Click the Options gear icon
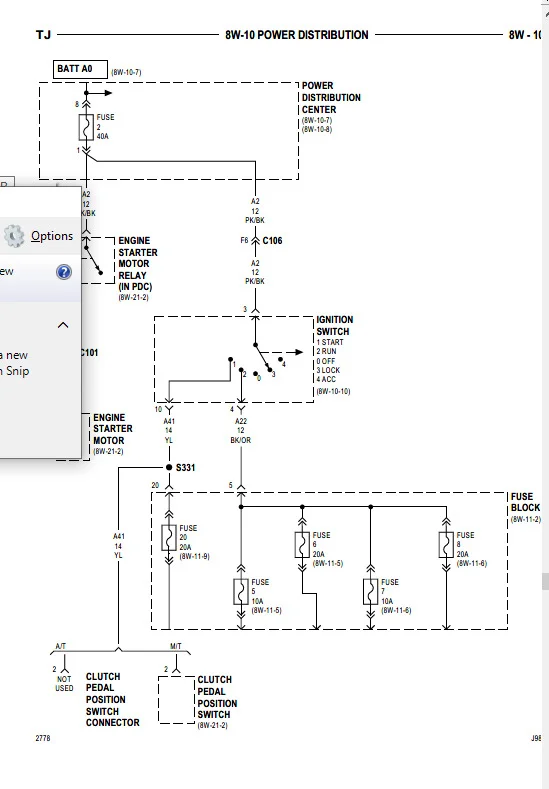 coord(14,235)
